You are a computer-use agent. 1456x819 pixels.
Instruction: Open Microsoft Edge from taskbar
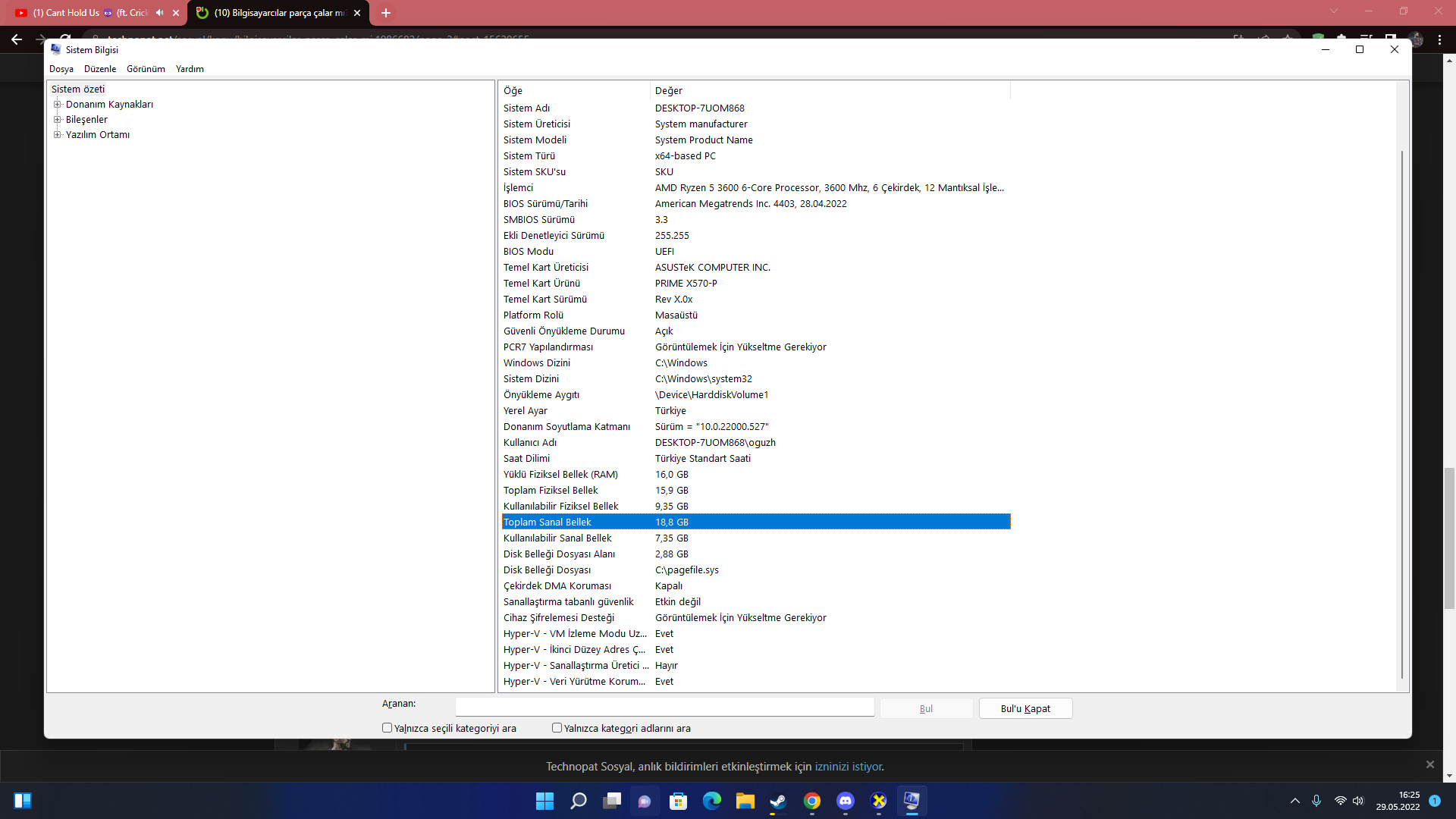tap(711, 801)
